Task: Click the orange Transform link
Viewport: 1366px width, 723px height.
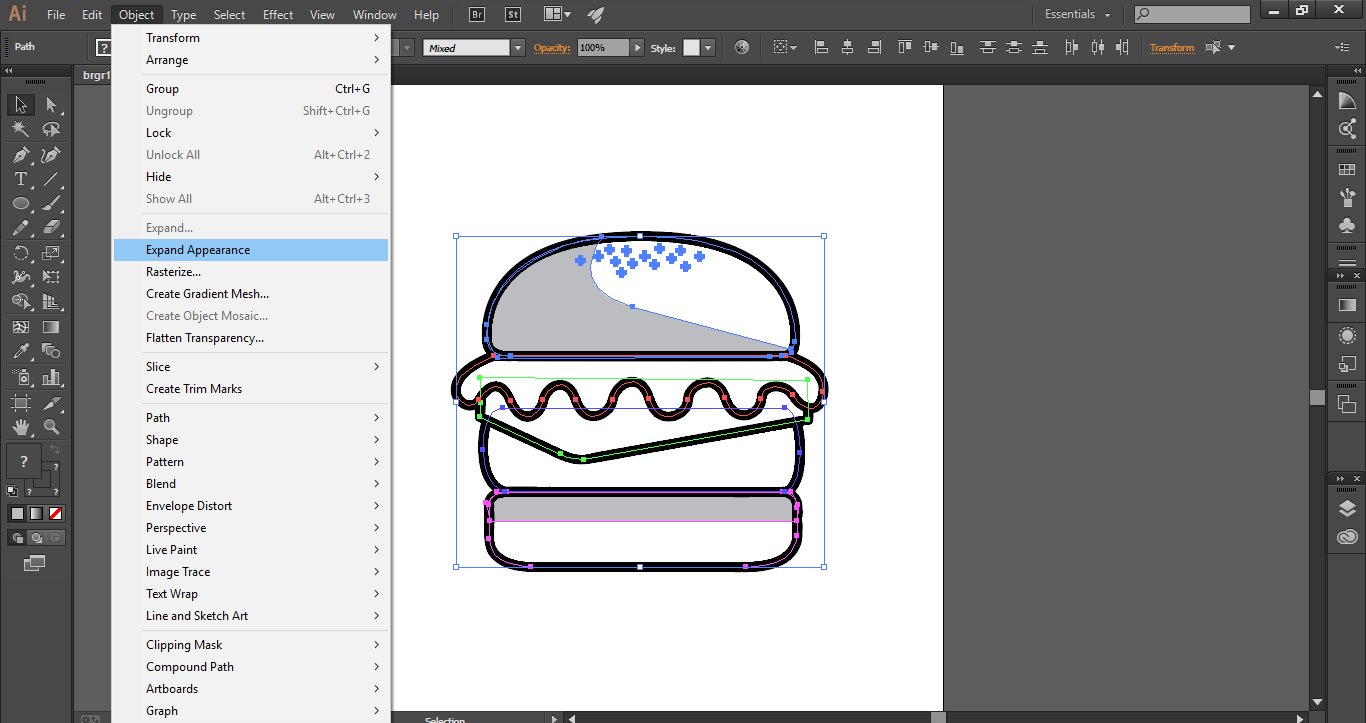Action: (x=1171, y=48)
